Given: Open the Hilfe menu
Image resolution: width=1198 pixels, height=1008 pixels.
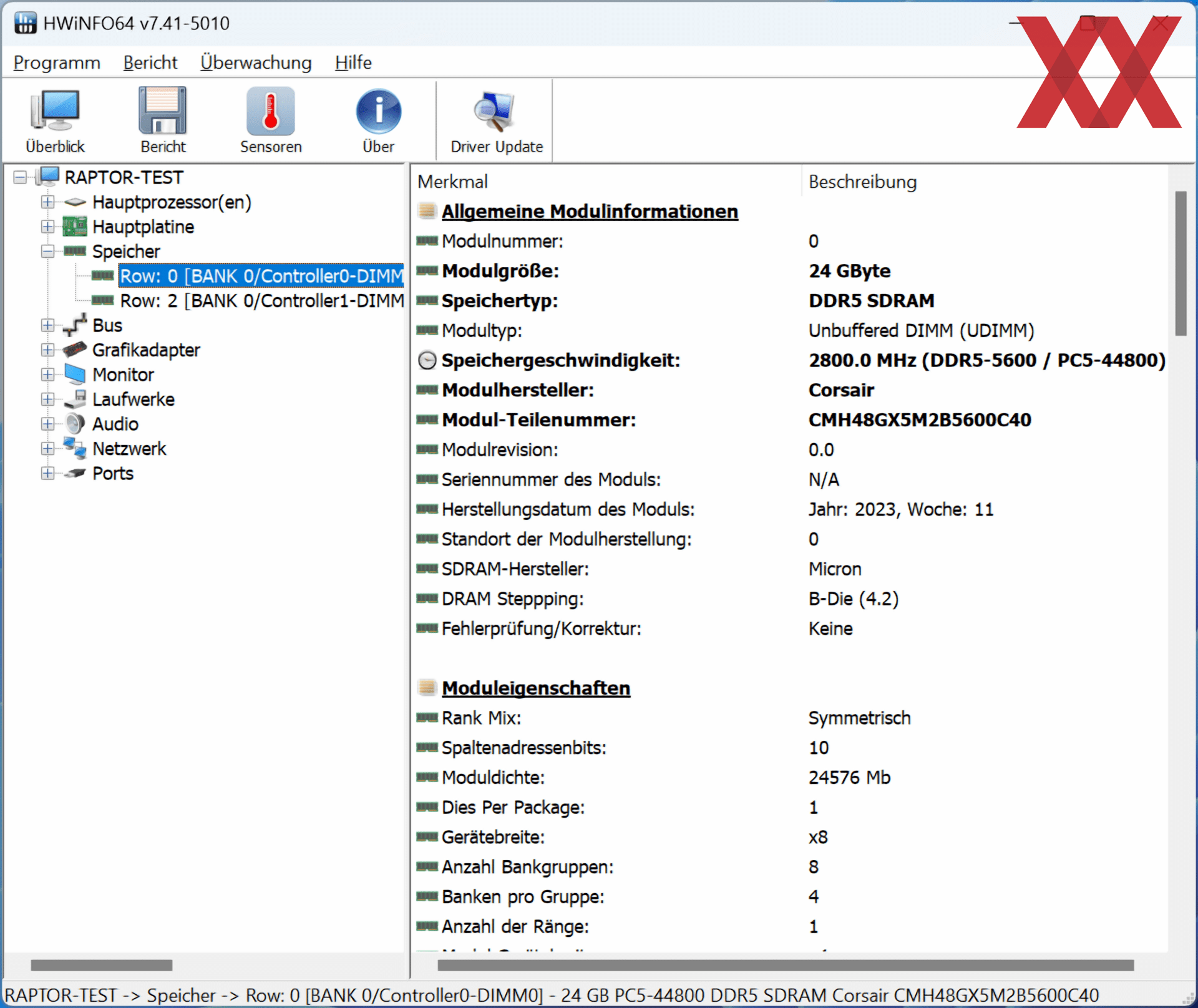Looking at the screenshot, I should 353,62.
